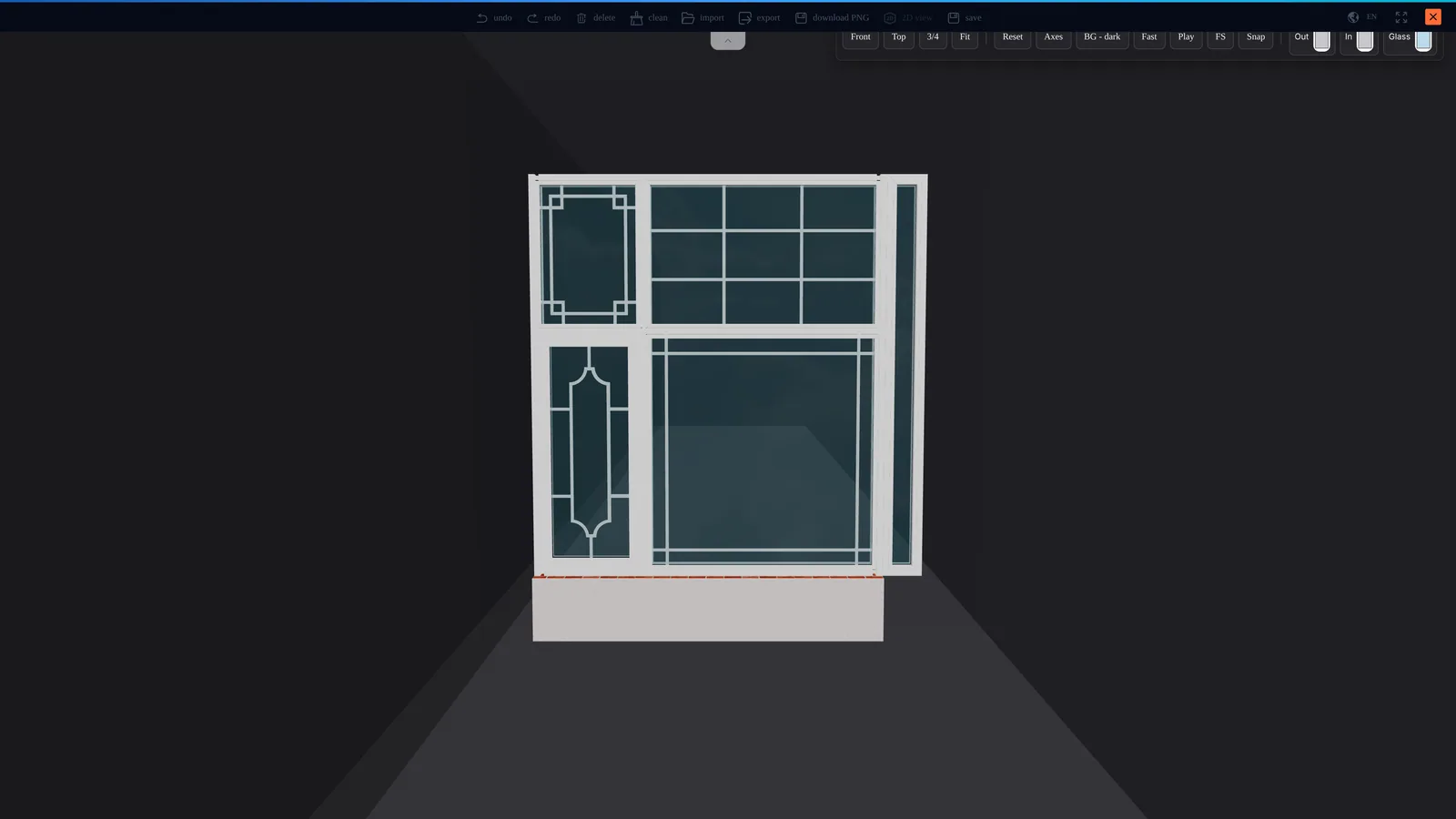
Task: Select the bottom-left diamond pattern pane
Action: (x=590, y=451)
